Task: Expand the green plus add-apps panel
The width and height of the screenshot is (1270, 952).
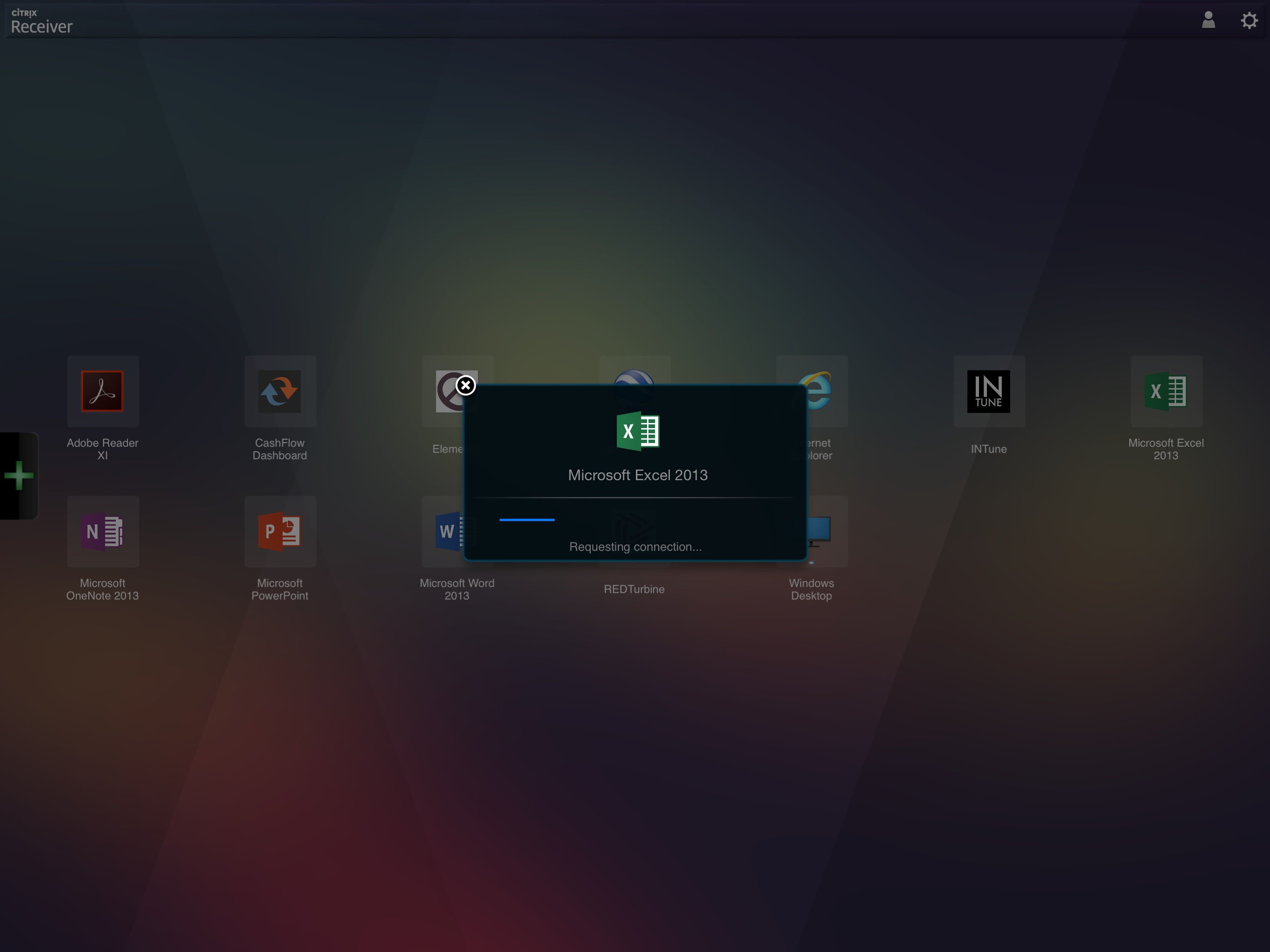Action: (x=19, y=476)
